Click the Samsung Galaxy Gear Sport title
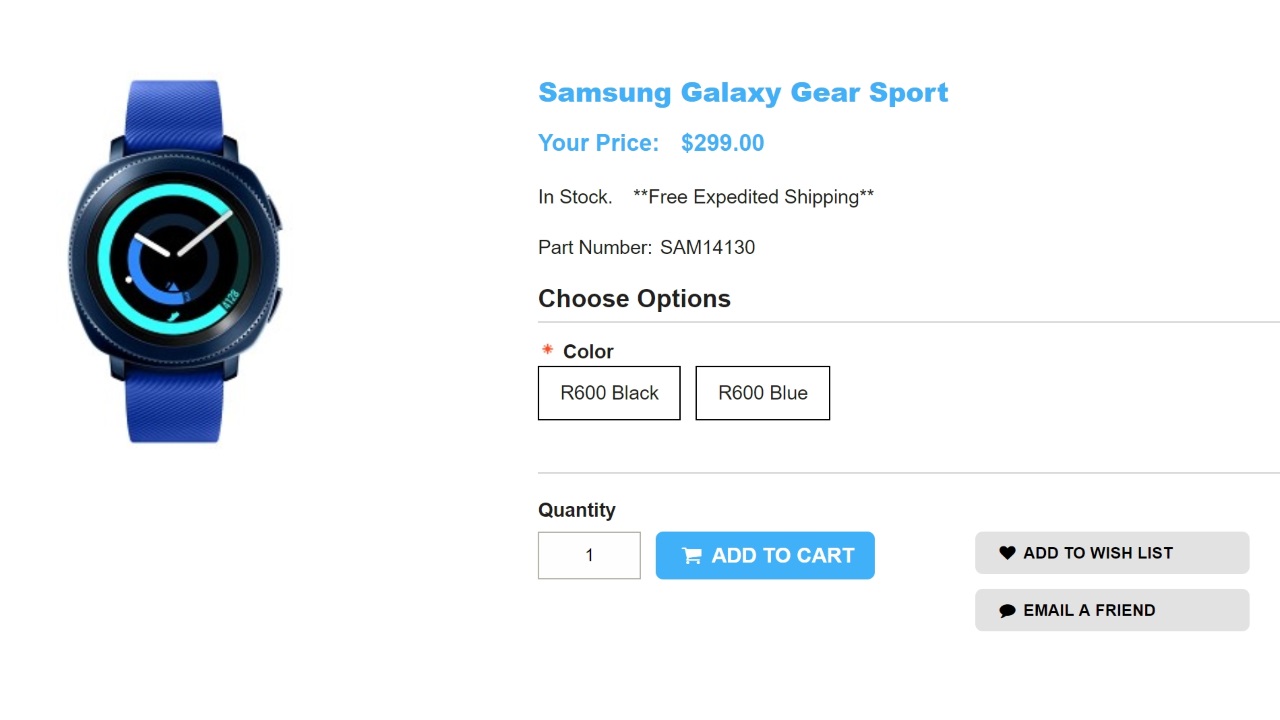The image size is (1280, 720). pyautogui.click(x=743, y=93)
